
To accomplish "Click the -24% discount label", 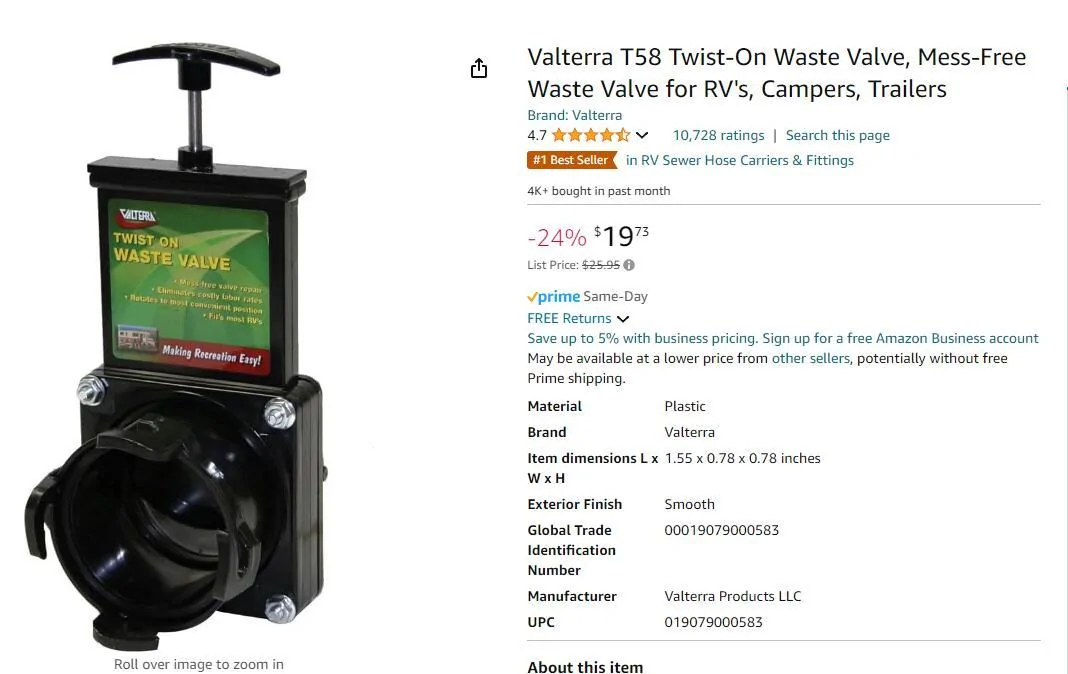I will (556, 237).
